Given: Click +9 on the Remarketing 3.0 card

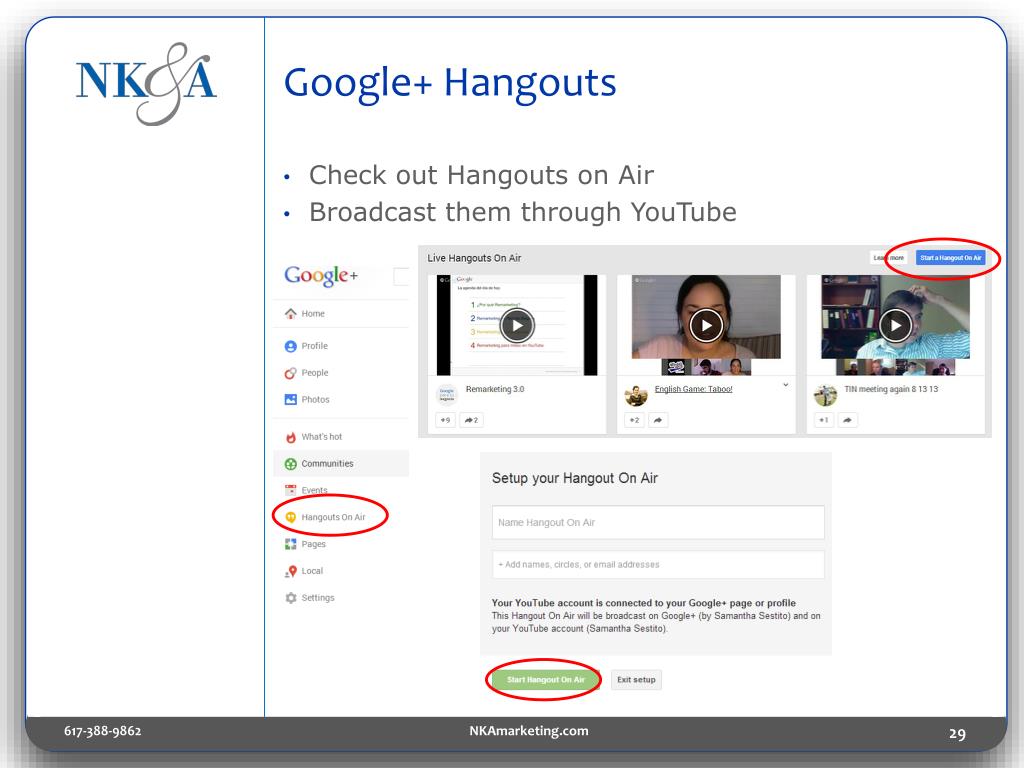Looking at the screenshot, I should click(x=445, y=420).
